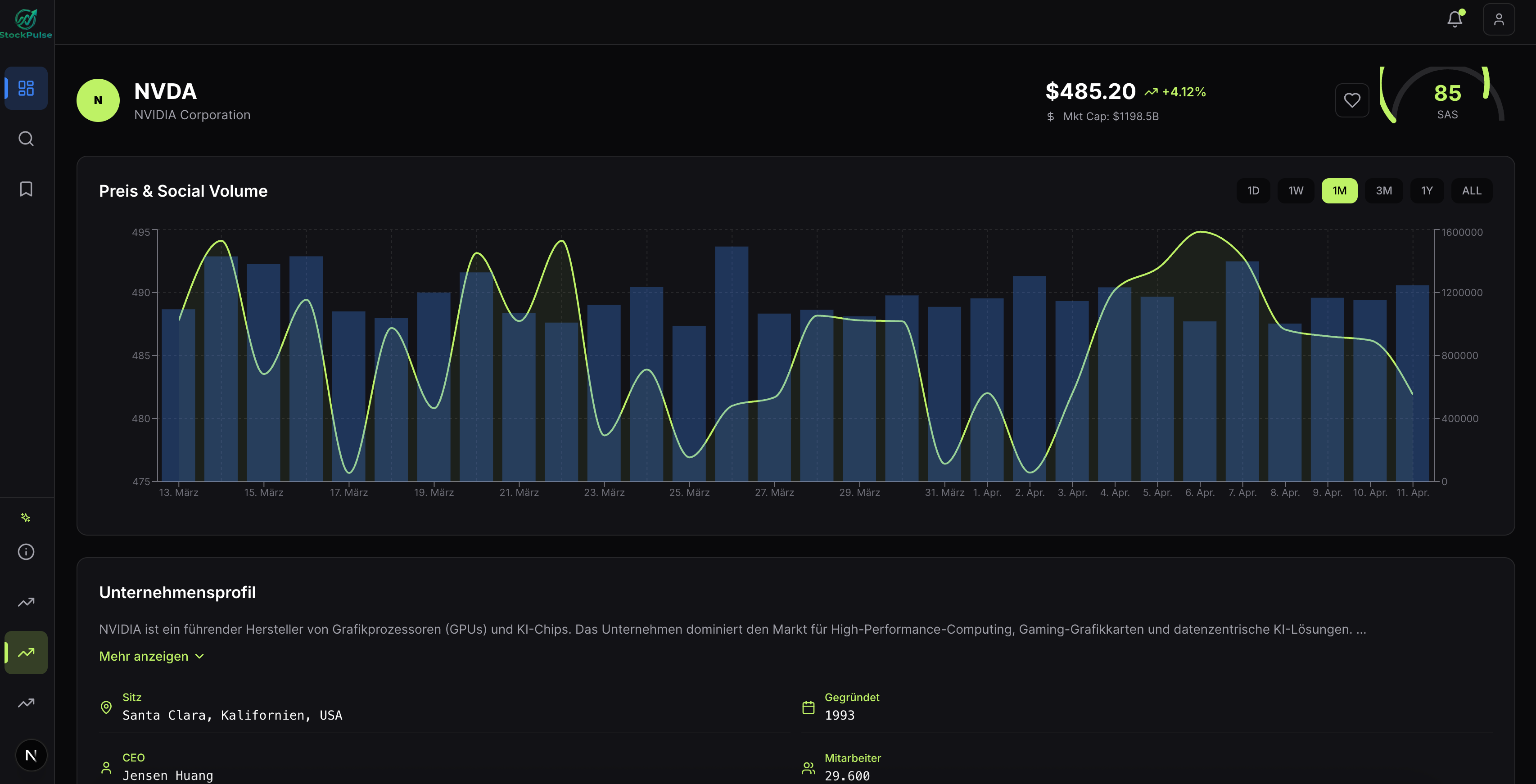Click the volume bar above 7. Apr.
This screenshot has width=1536, height=784.
point(1242,371)
